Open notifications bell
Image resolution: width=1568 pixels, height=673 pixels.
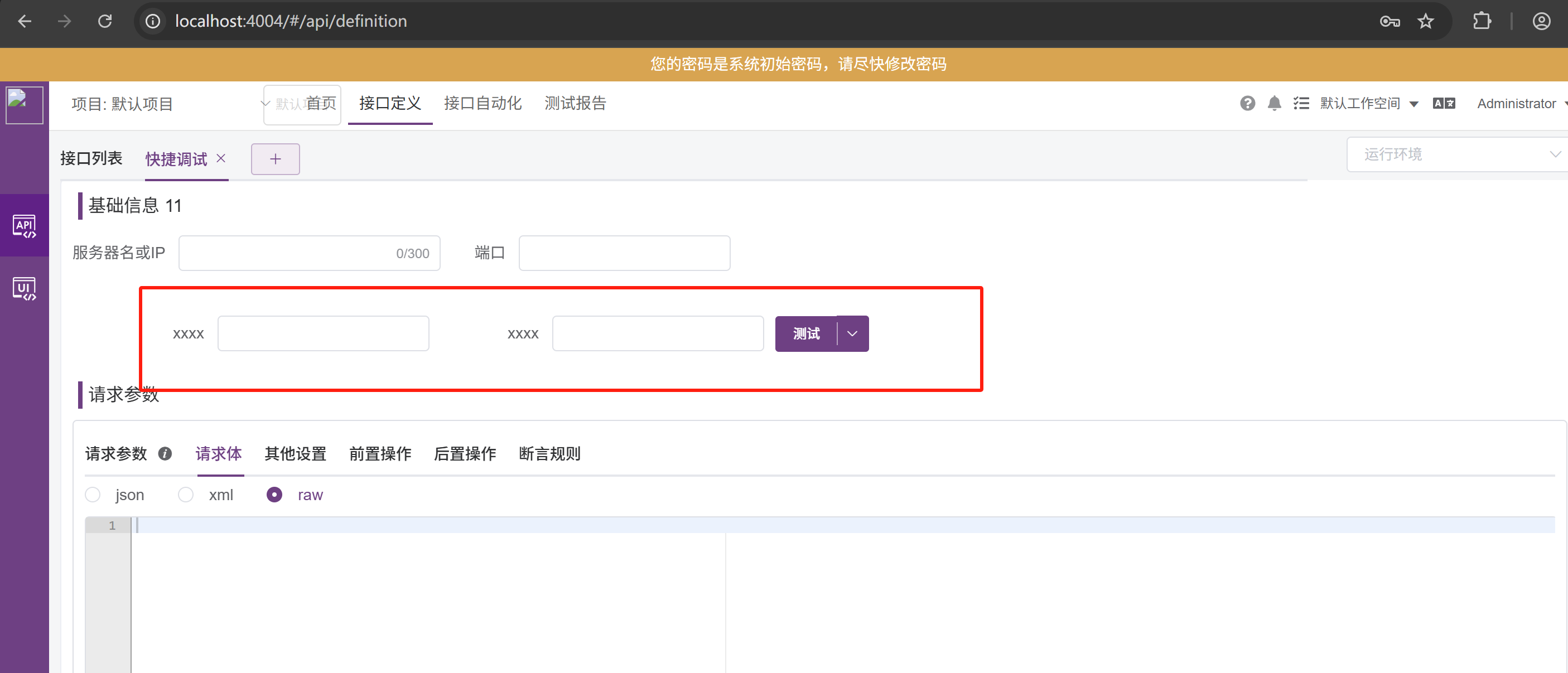coord(1274,104)
